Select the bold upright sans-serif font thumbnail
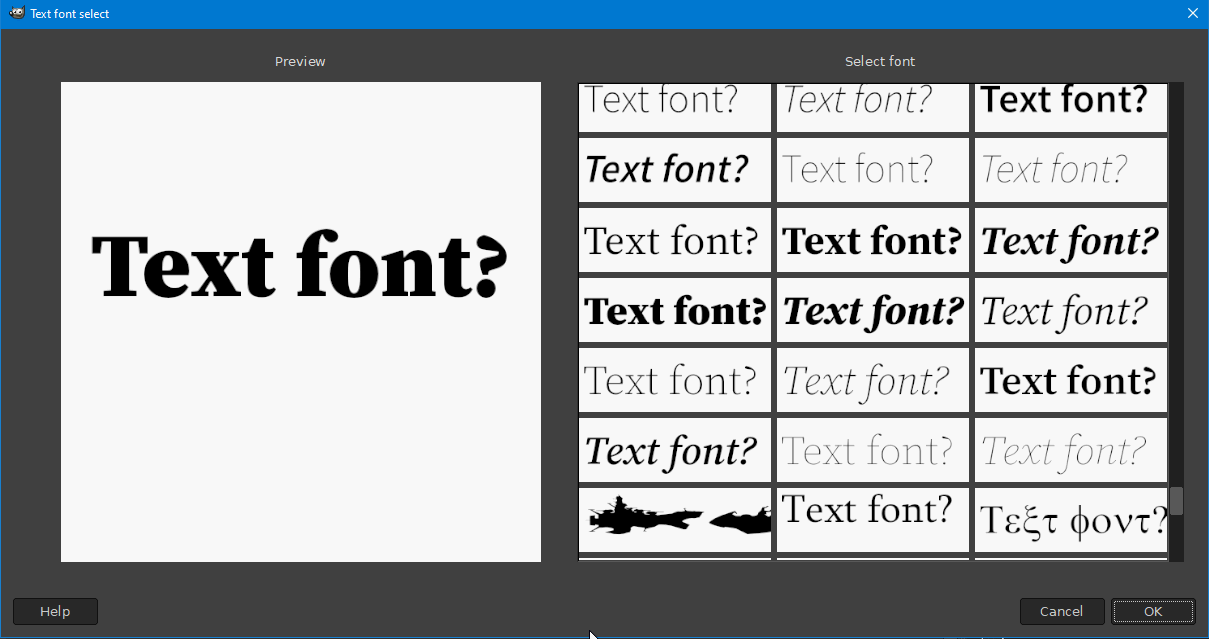 (1071, 107)
